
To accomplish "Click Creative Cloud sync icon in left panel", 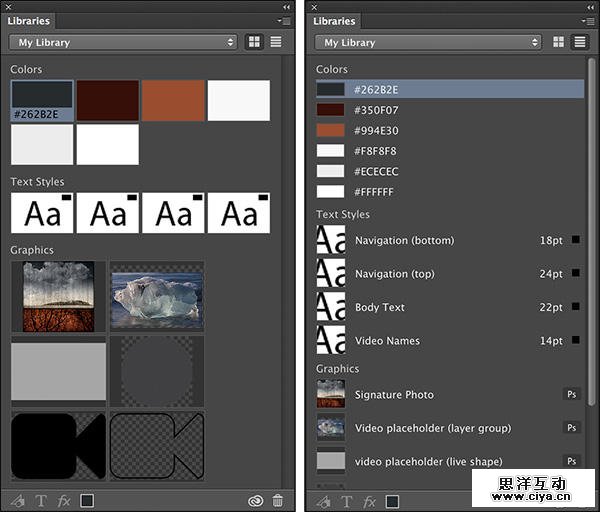I will click(255, 500).
